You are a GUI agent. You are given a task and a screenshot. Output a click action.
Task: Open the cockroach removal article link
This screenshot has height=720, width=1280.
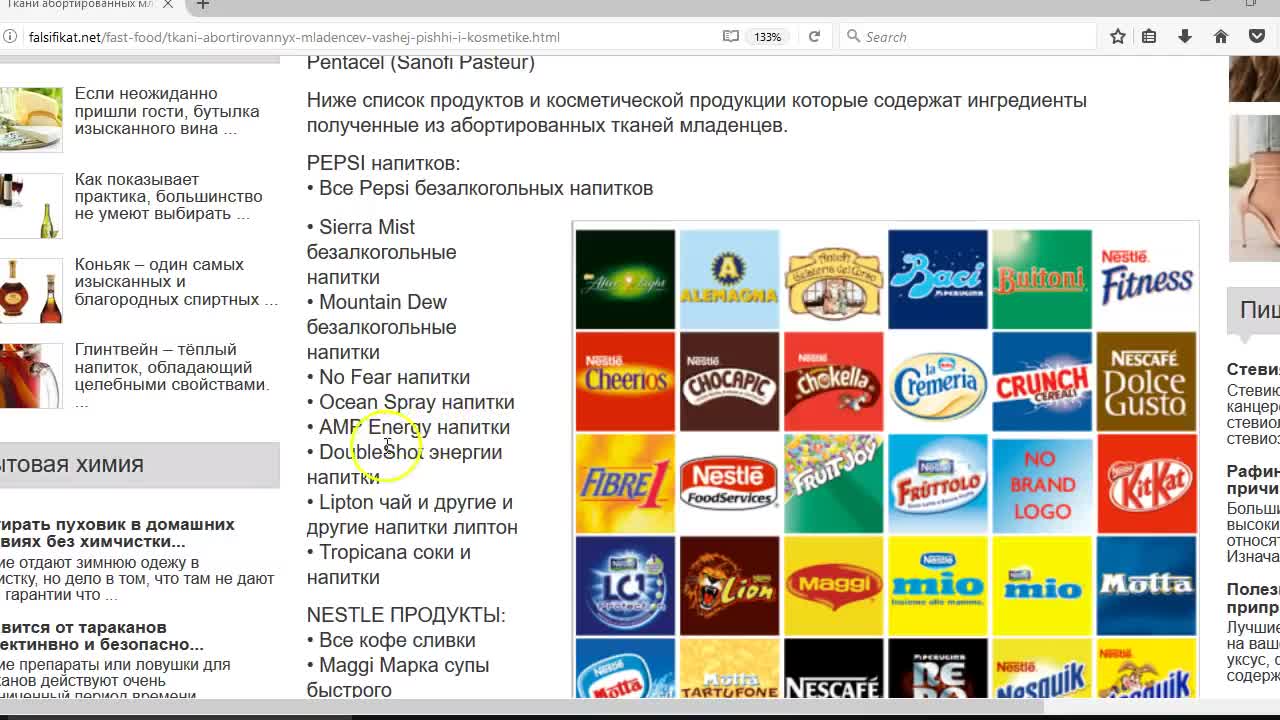pos(102,636)
